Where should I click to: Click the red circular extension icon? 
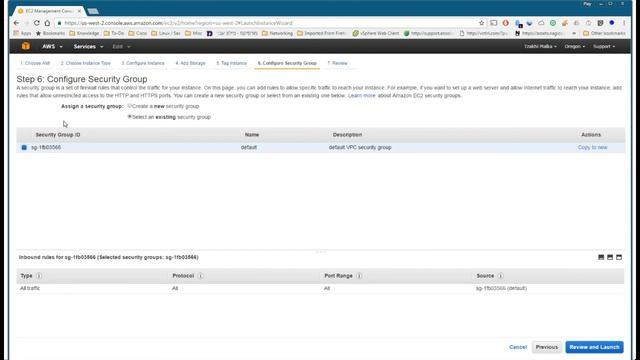click(x=505, y=23)
